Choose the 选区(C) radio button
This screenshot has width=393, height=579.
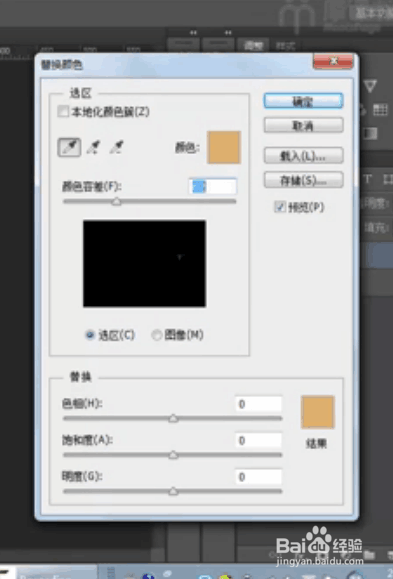point(90,335)
